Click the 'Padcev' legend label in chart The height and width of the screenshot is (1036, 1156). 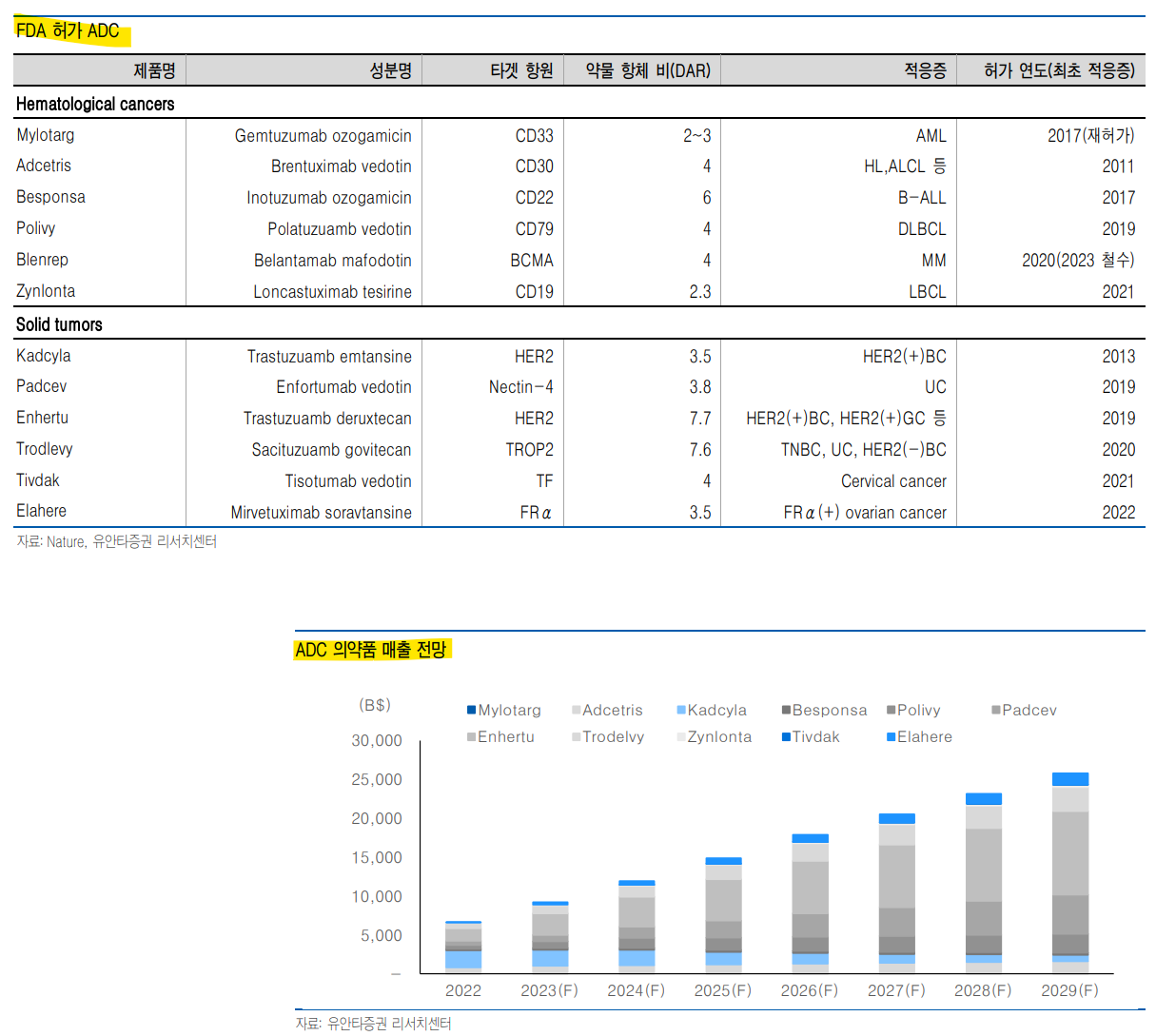coord(1029,711)
